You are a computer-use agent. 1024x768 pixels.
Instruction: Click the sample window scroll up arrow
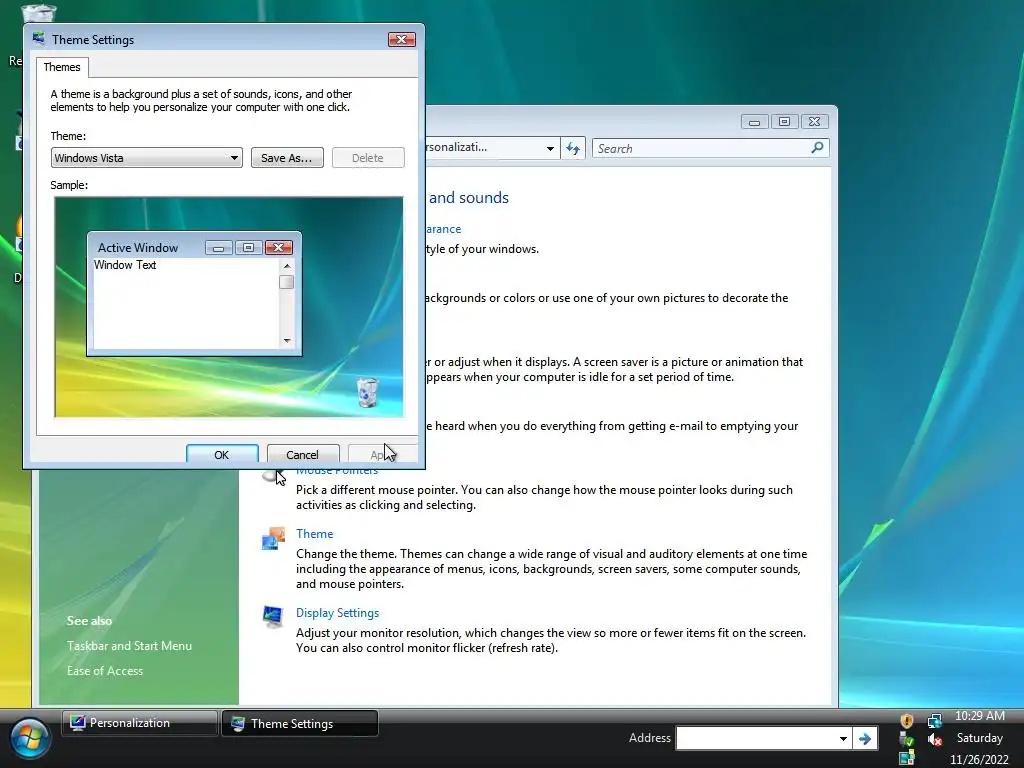pyautogui.click(x=287, y=266)
